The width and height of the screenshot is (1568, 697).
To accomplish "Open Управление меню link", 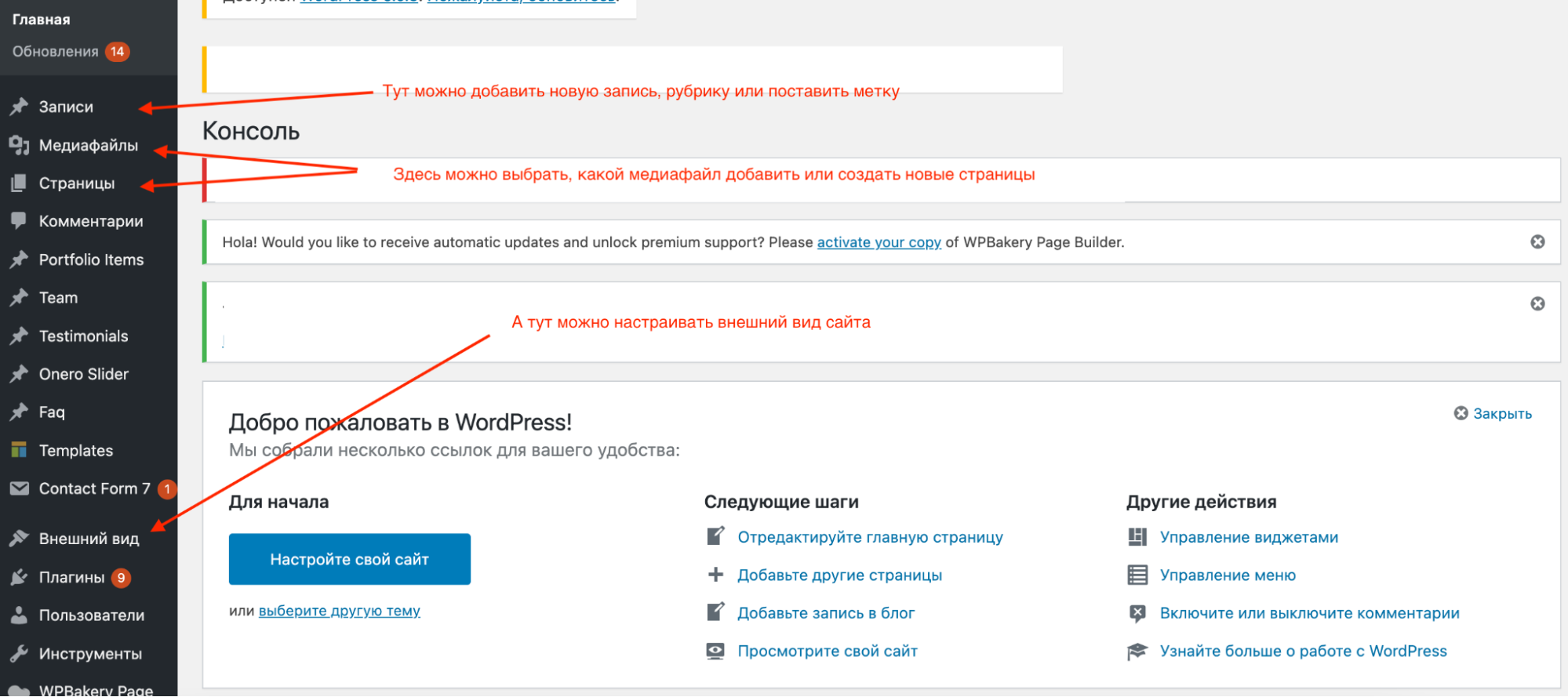I will pos(1228,575).
